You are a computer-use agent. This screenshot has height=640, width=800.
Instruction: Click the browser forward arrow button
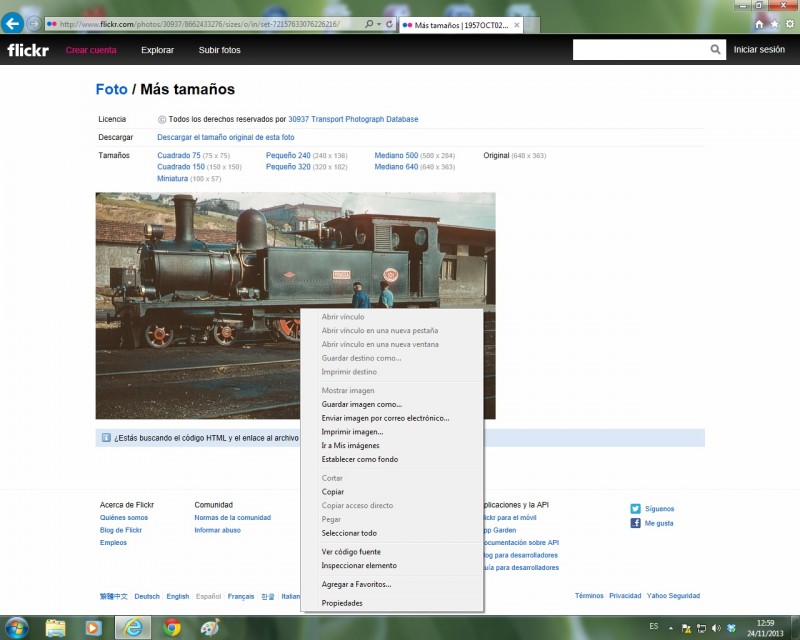tap(34, 23)
